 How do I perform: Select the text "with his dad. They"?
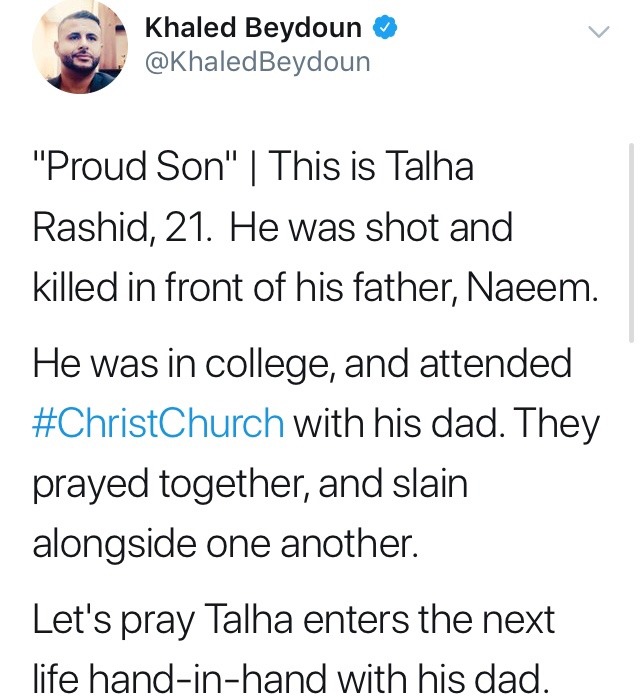447,423
